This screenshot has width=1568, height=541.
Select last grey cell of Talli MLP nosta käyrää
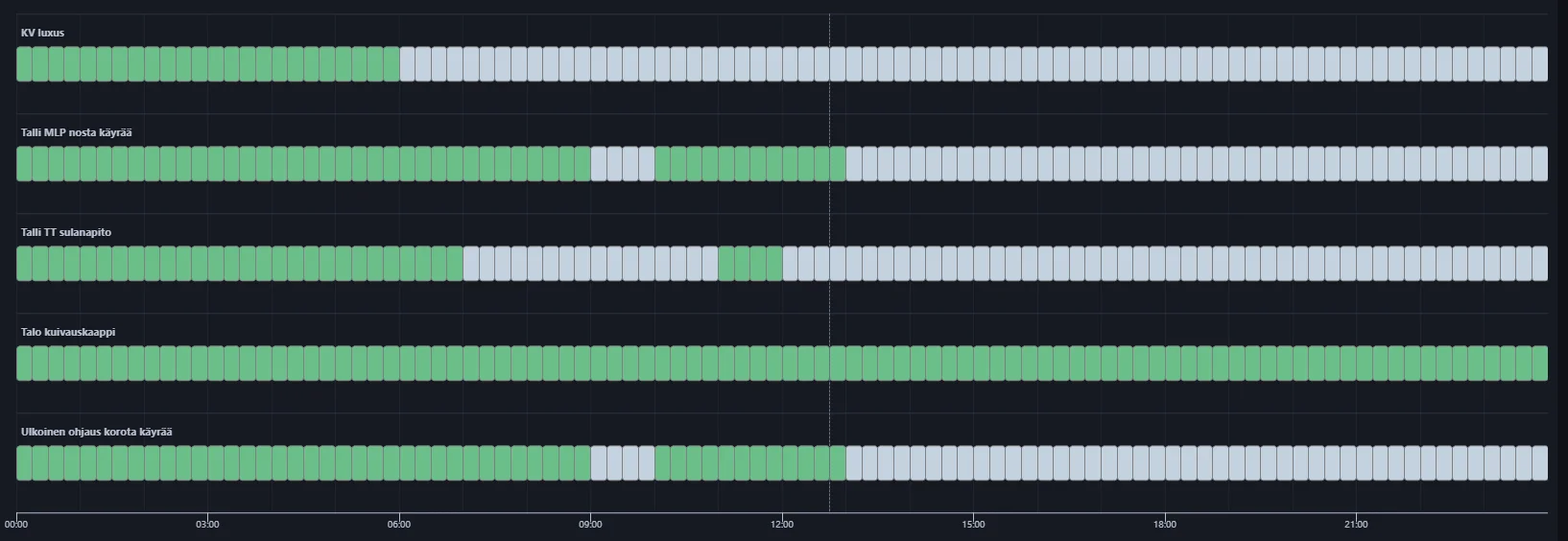(x=1540, y=164)
